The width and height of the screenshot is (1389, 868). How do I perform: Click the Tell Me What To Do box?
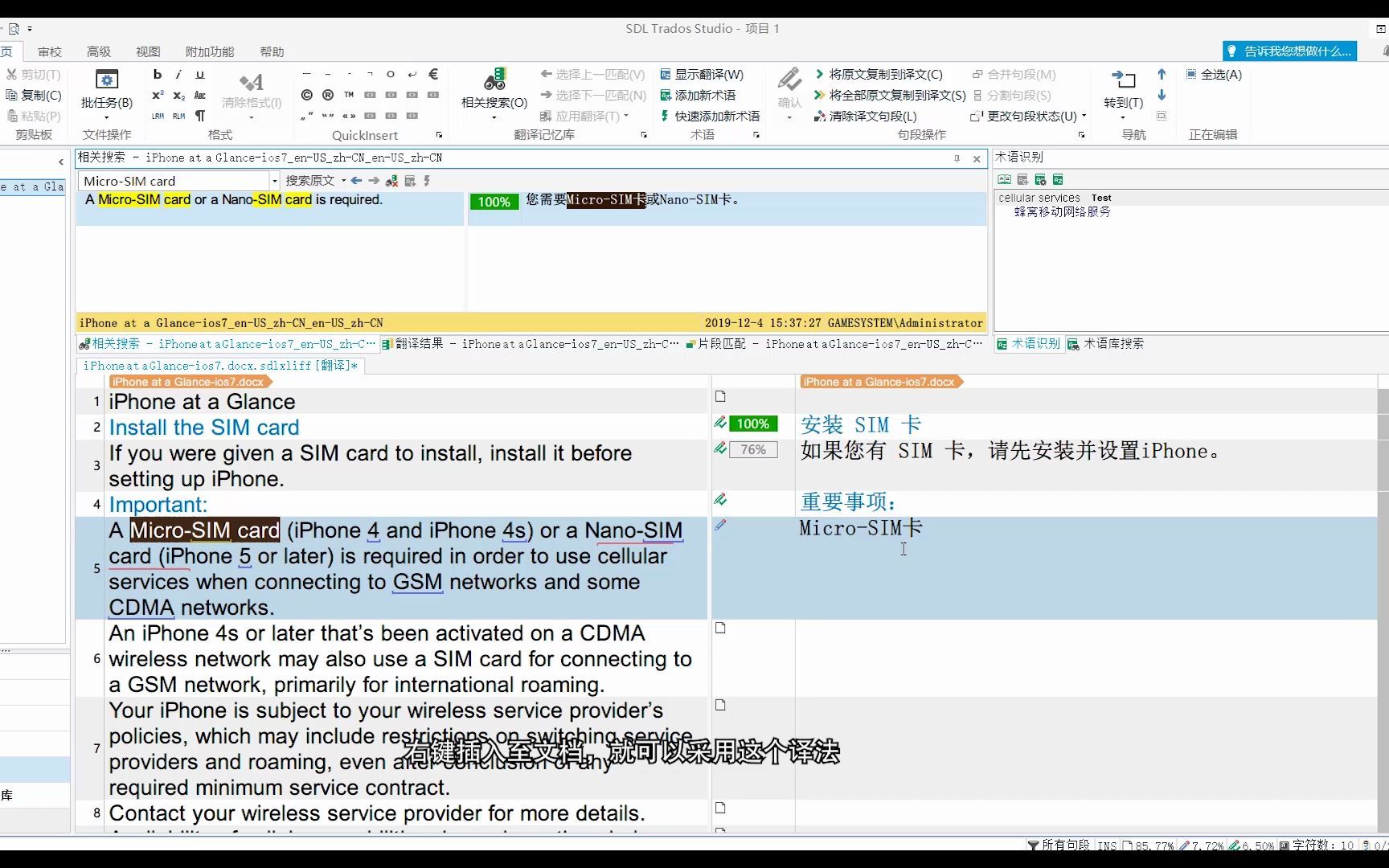click(x=1289, y=51)
